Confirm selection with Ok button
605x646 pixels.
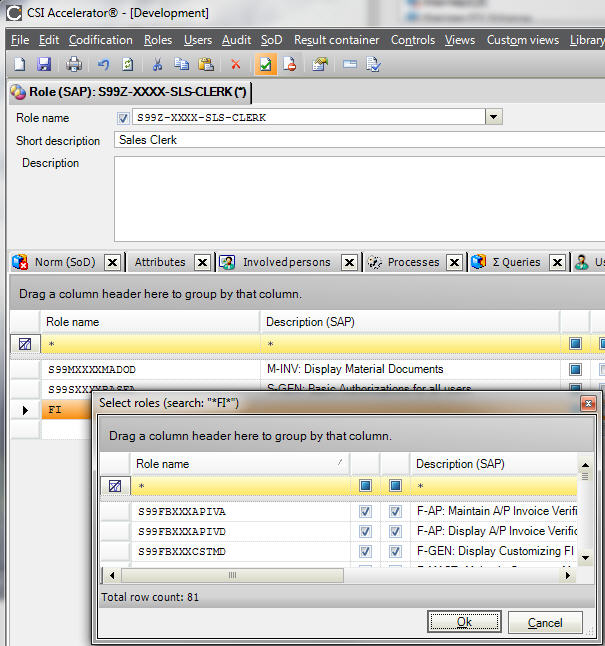pos(464,622)
